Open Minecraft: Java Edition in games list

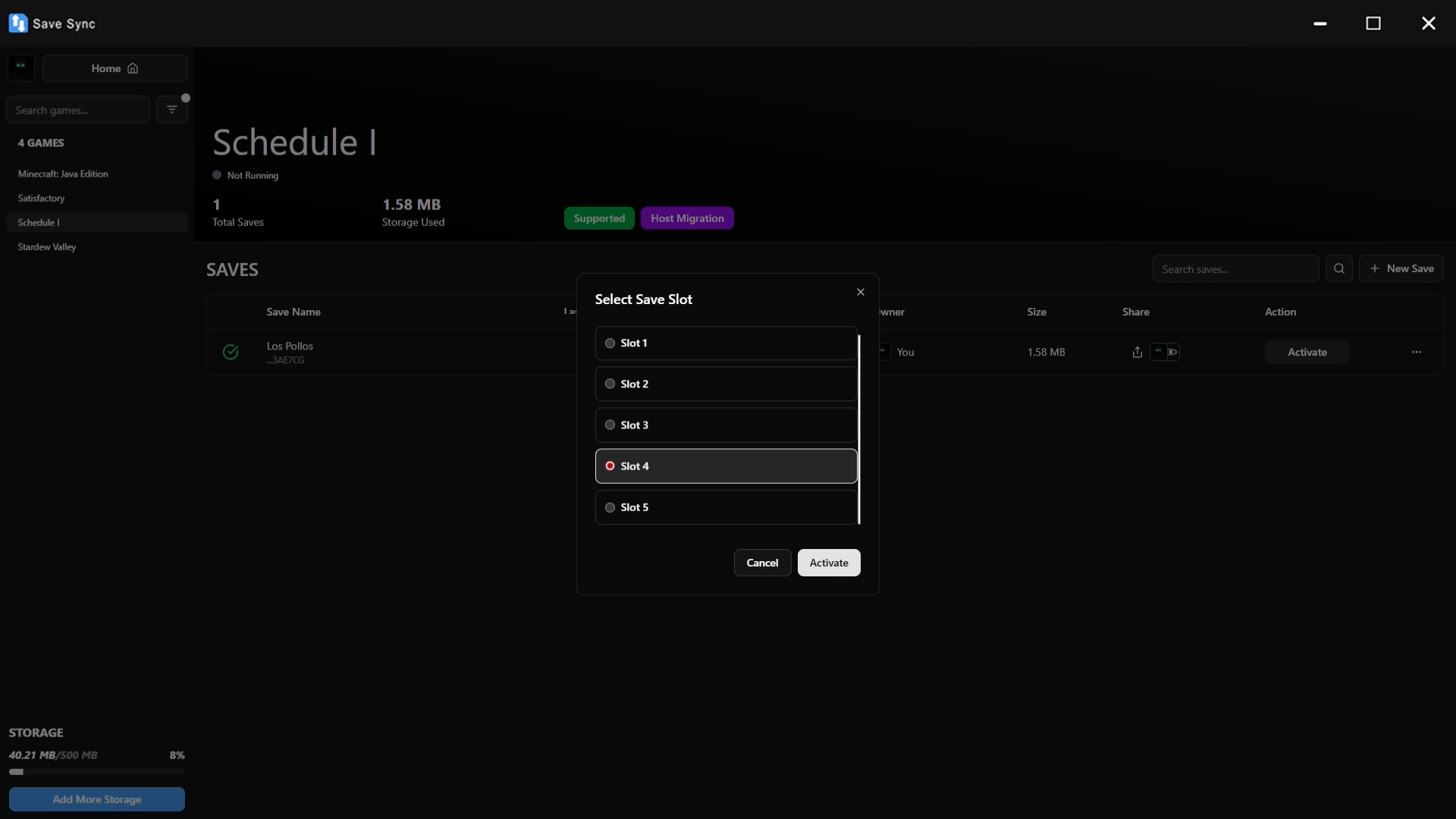pyautogui.click(x=63, y=174)
